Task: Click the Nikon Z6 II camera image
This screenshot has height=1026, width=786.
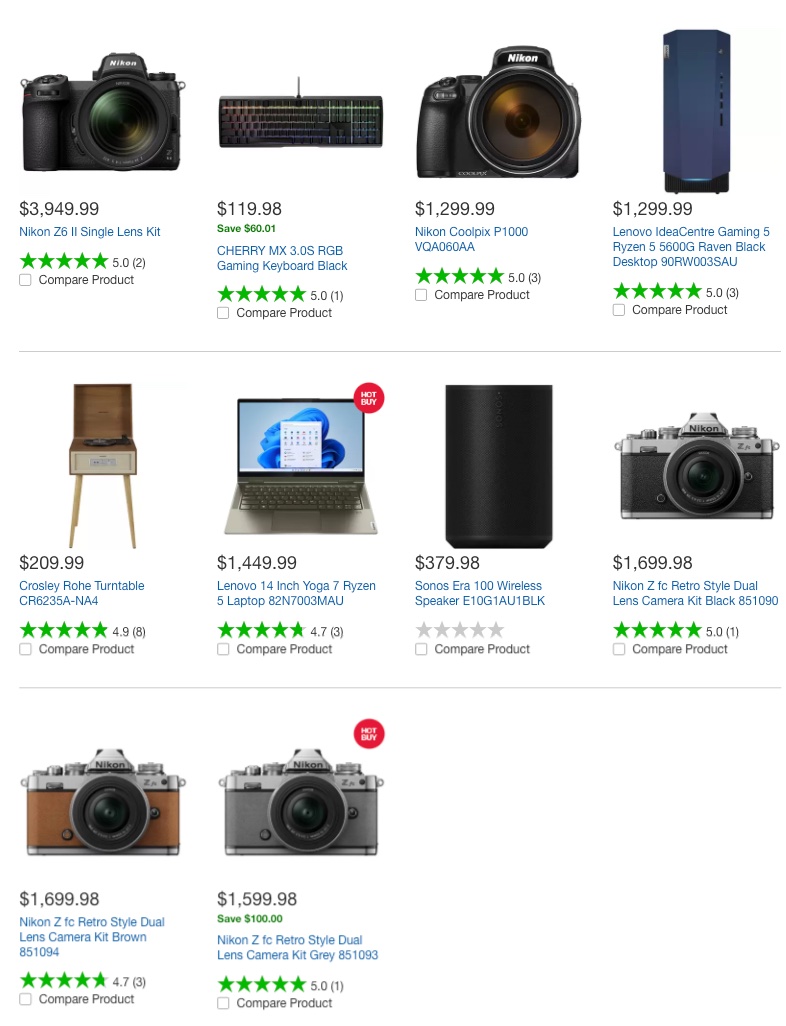Action: [x=102, y=111]
